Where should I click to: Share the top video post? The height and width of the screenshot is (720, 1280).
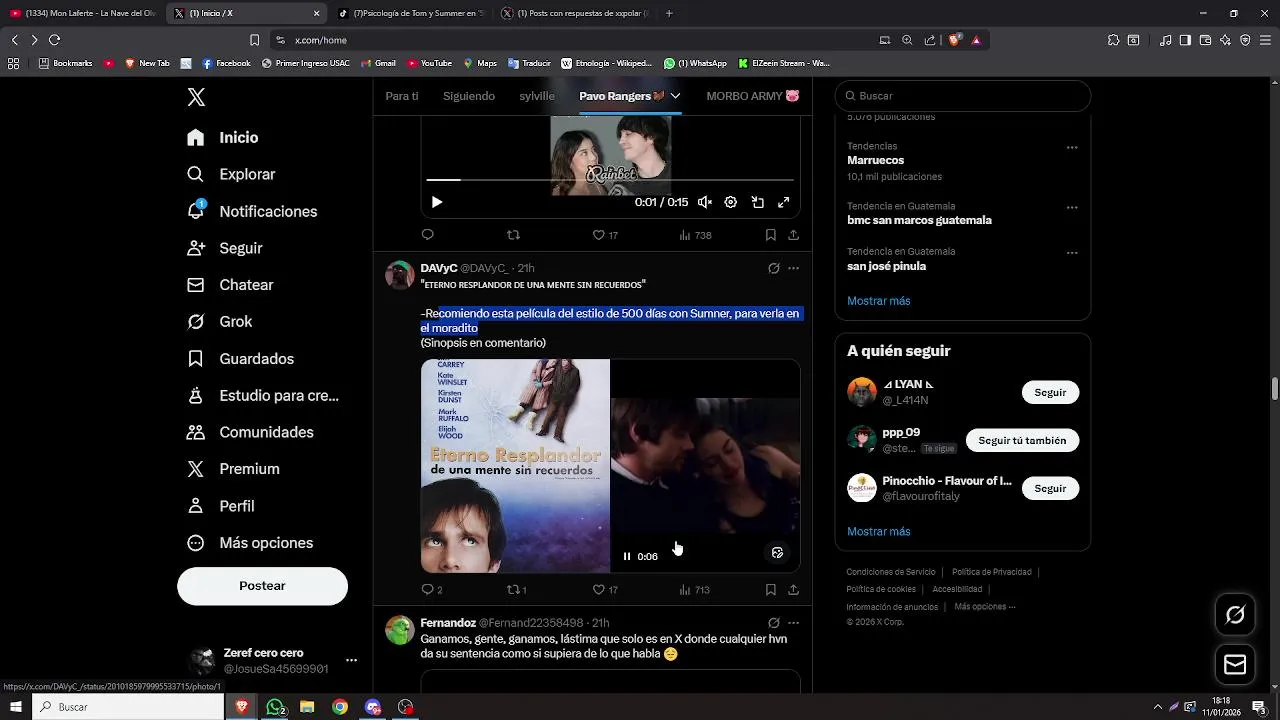[x=793, y=235]
